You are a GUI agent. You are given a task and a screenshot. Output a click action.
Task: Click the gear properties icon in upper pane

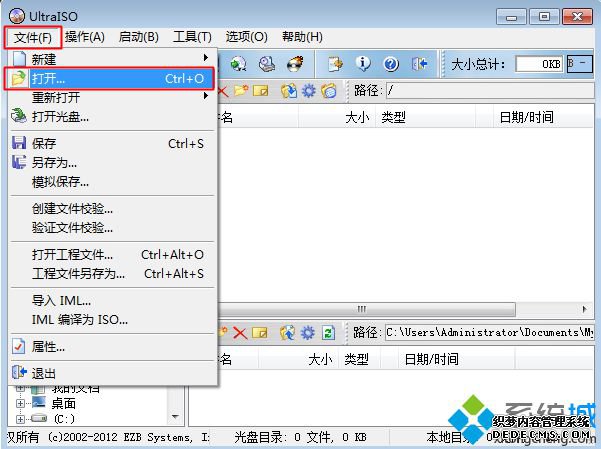click(x=309, y=91)
